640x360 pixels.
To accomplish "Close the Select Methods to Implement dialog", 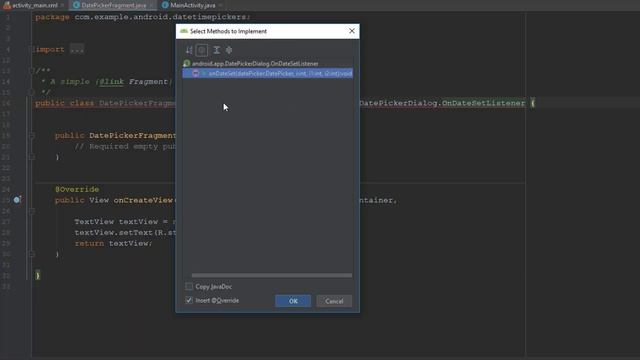I will [x=352, y=31].
